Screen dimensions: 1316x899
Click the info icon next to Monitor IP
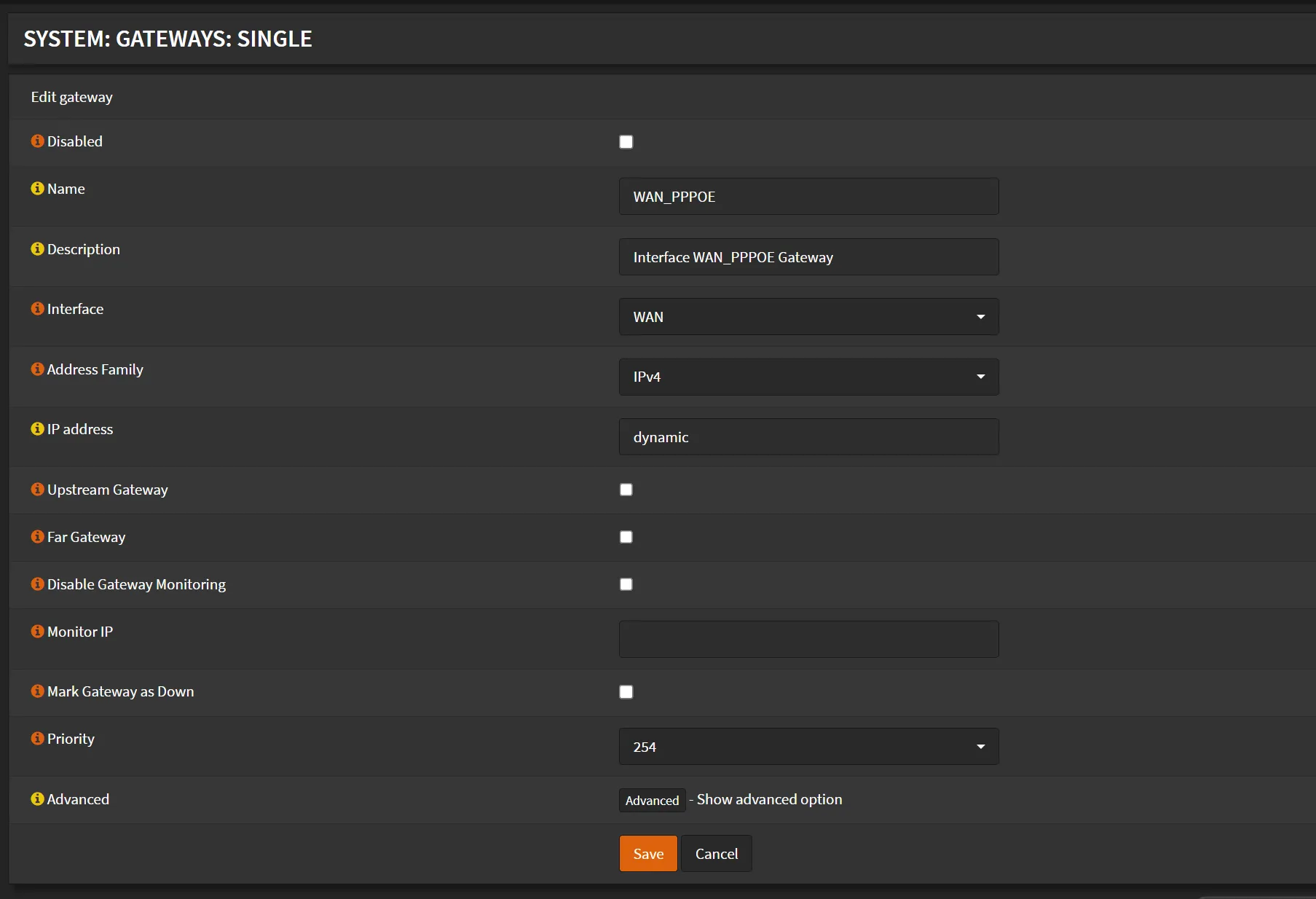pos(37,632)
